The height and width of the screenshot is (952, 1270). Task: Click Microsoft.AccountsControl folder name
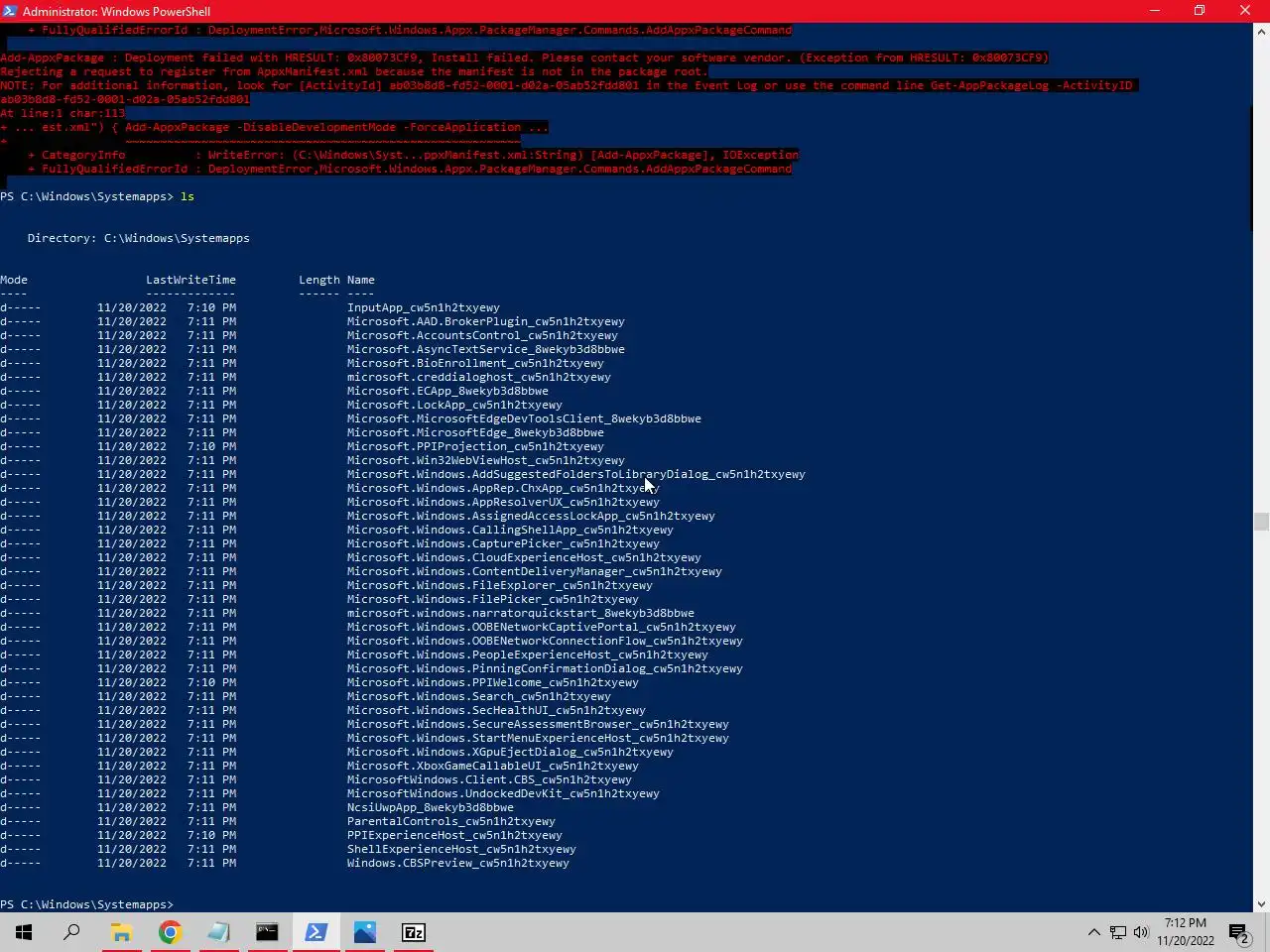point(482,335)
